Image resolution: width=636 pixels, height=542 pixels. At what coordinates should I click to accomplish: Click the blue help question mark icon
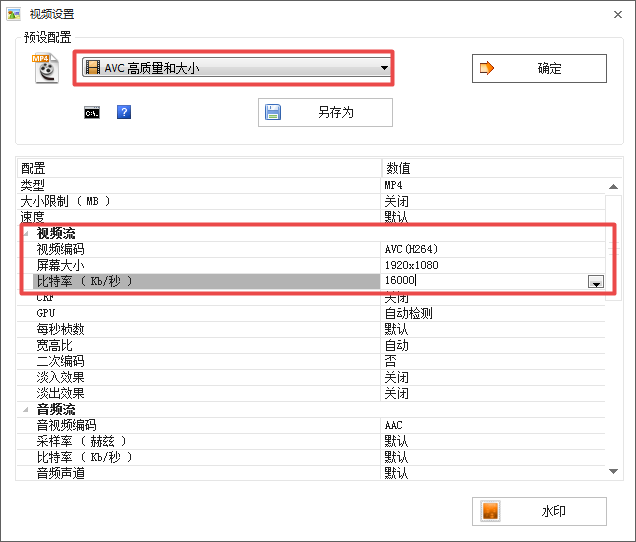(124, 112)
